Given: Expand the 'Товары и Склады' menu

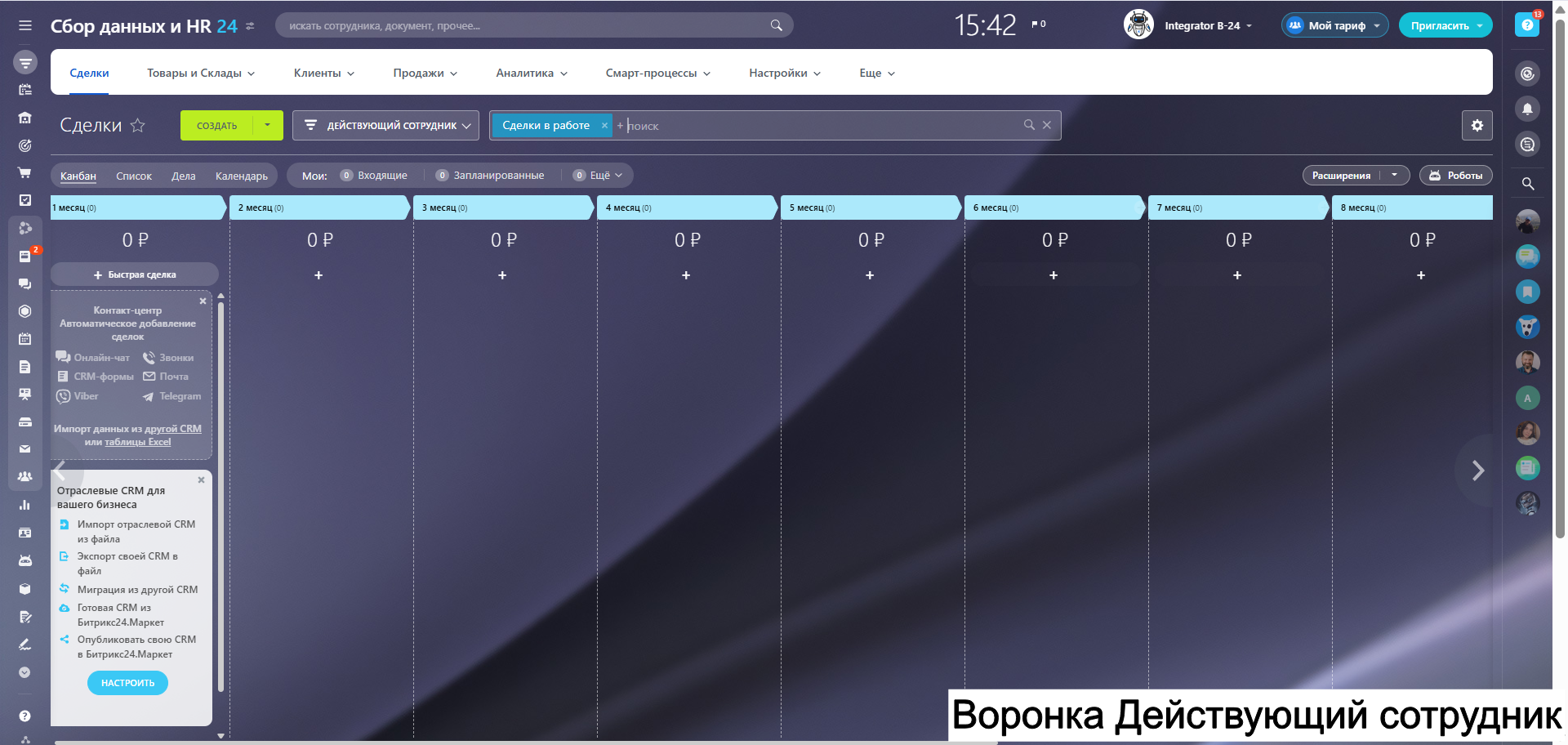Looking at the screenshot, I should (x=201, y=73).
